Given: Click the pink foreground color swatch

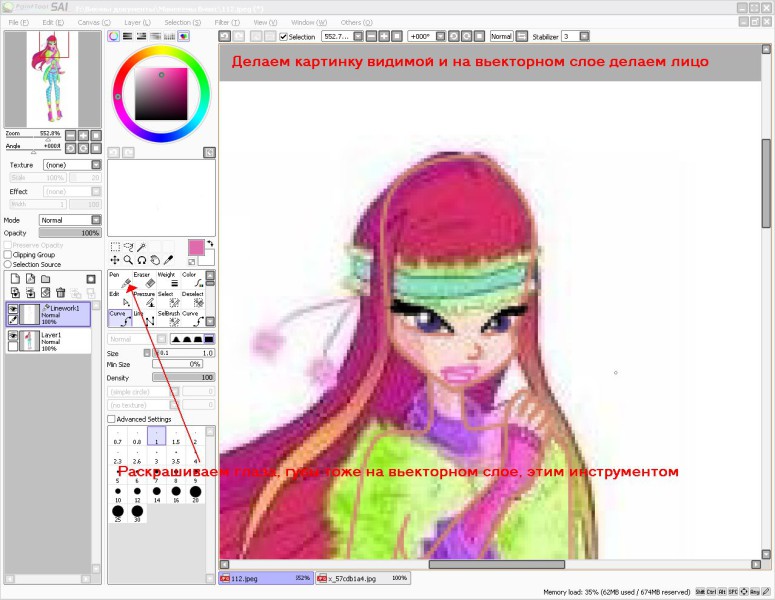Looking at the screenshot, I should point(196,248).
